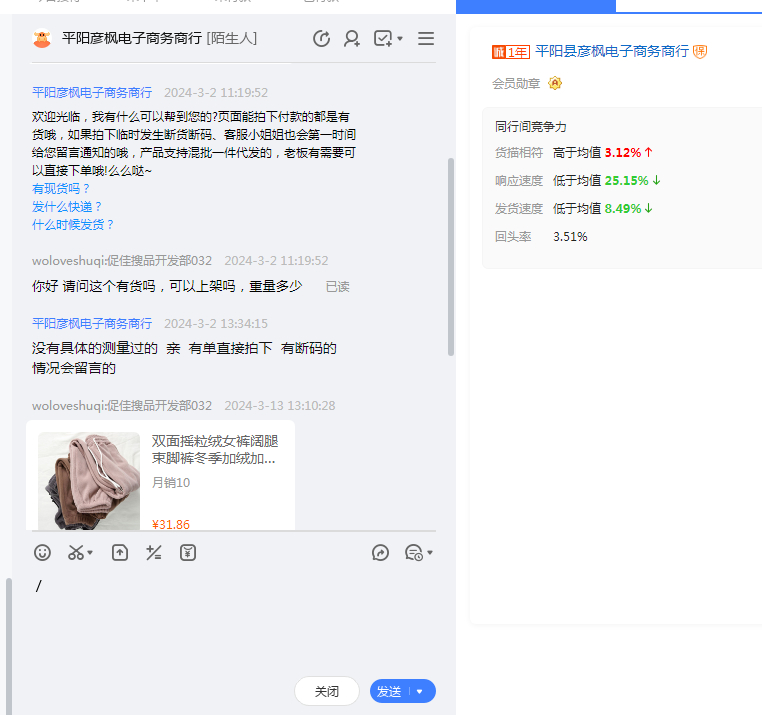Click the member medal badge icon
Image resolution: width=762 pixels, height=715 pixels.
coord(555,83)
